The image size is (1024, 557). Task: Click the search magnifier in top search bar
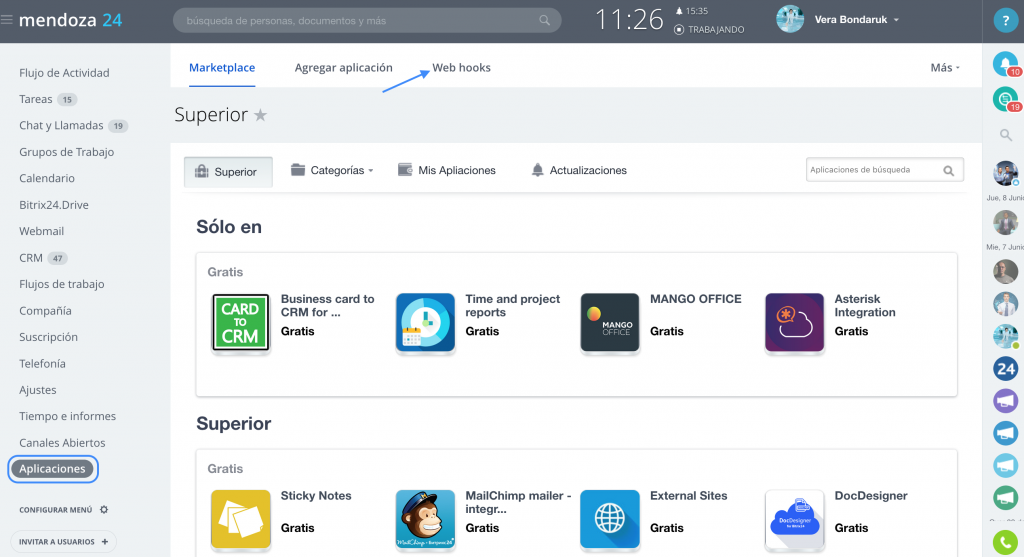(x=545, y=20)
